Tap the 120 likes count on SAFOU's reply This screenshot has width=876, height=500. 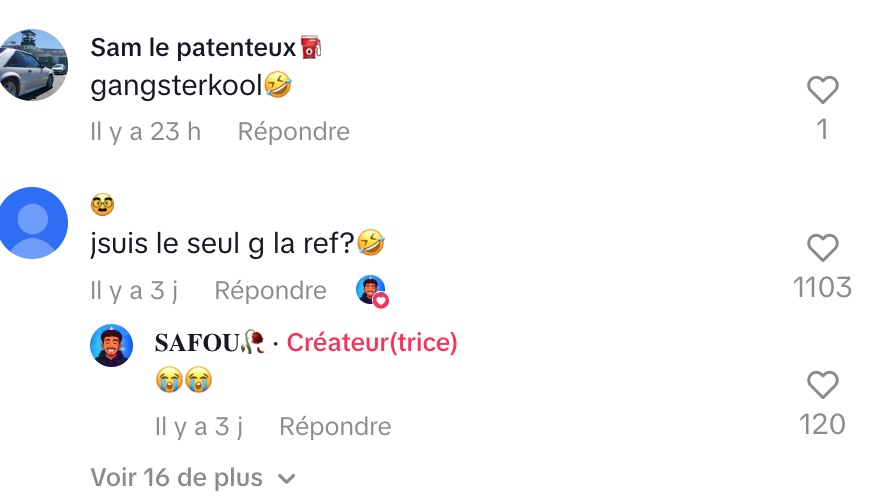pos(822,425)
